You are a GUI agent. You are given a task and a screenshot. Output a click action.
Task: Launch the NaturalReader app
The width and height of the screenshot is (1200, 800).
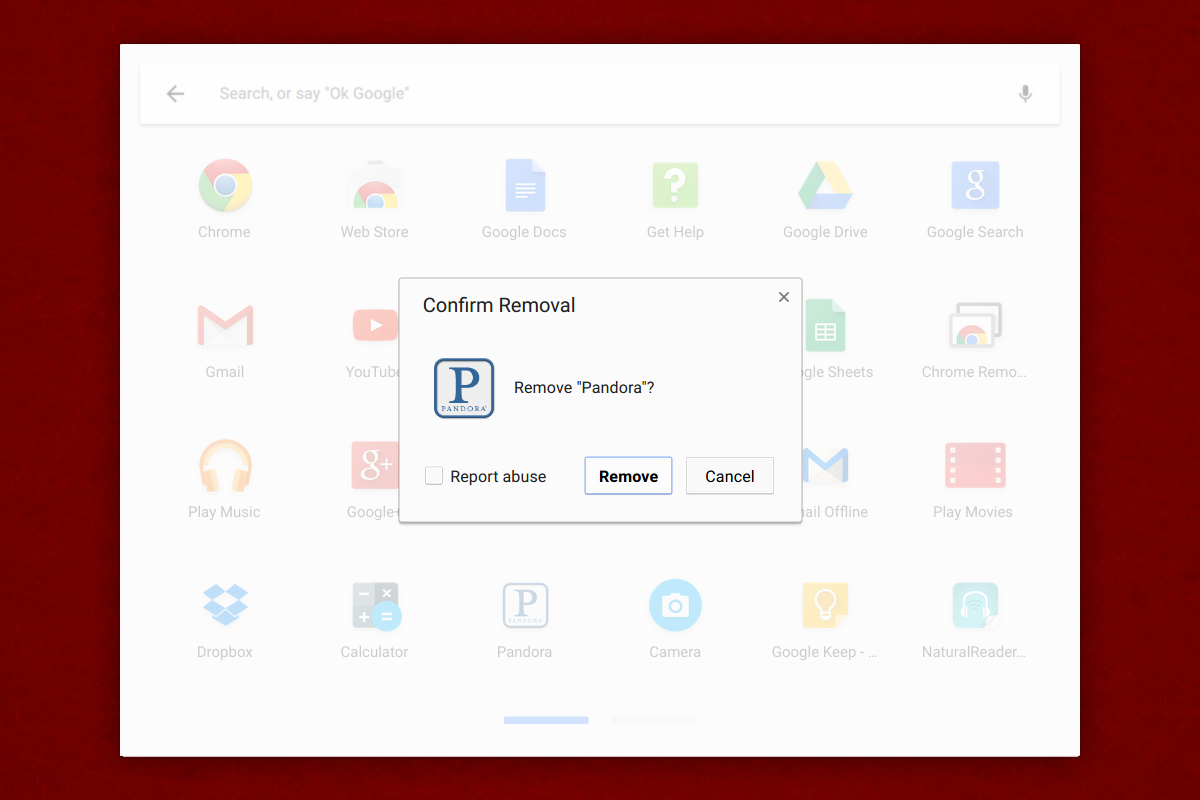point(975,606)
